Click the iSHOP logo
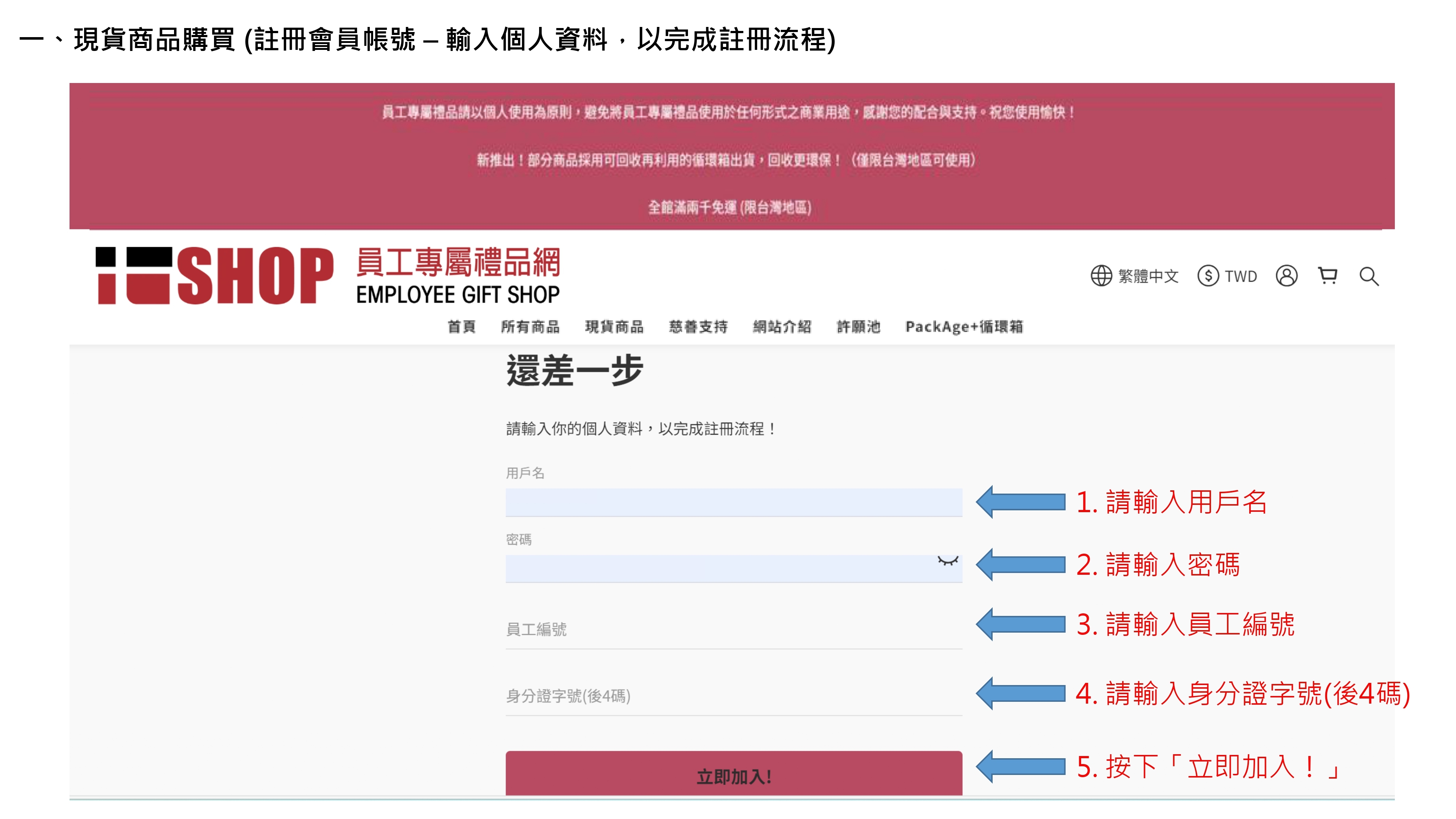Image resolution: width=1456 pixels, height=819 pixels. pyautogui.click(x=214, y=275)
